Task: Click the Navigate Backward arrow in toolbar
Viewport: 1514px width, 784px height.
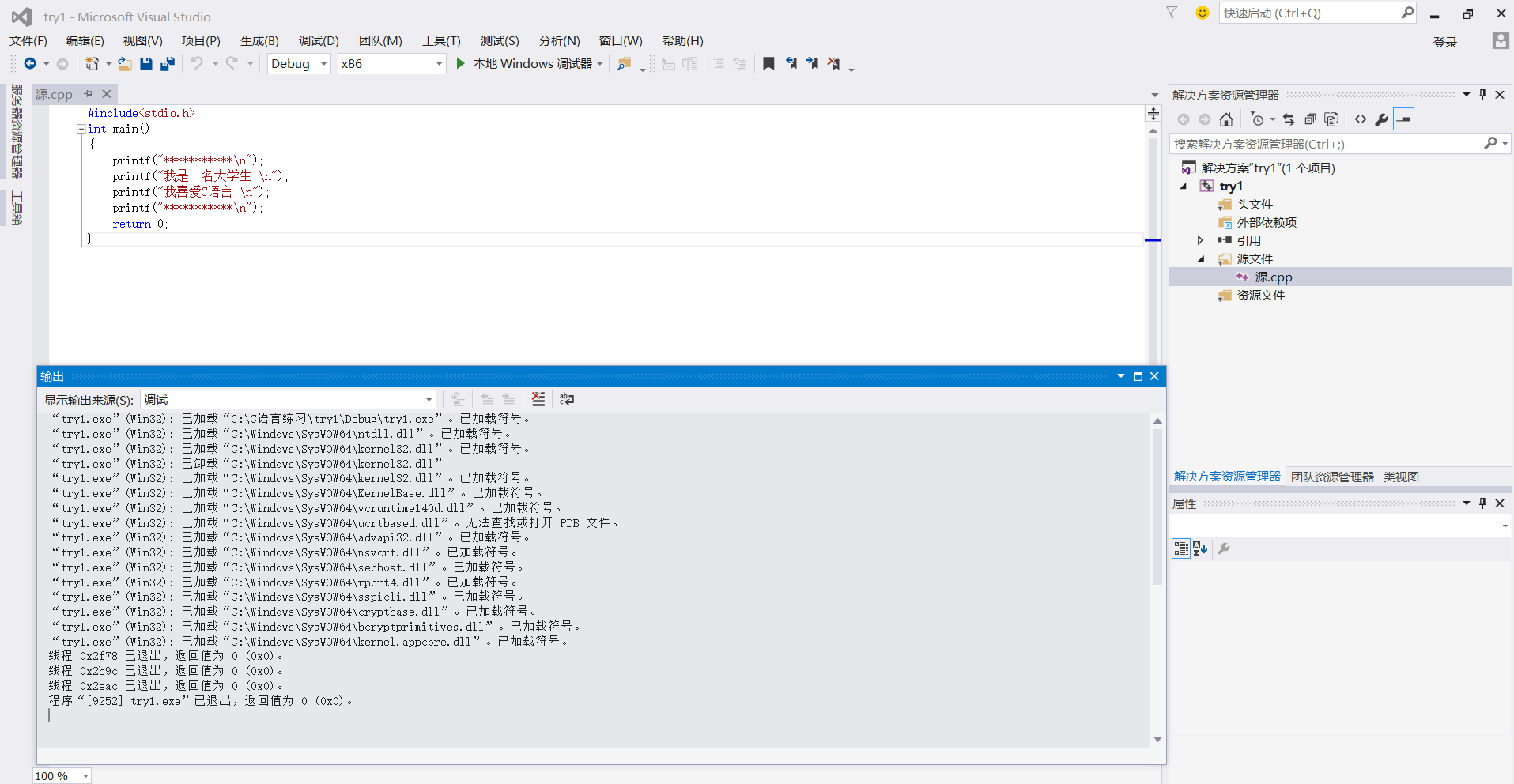Action: pos(30,64)
